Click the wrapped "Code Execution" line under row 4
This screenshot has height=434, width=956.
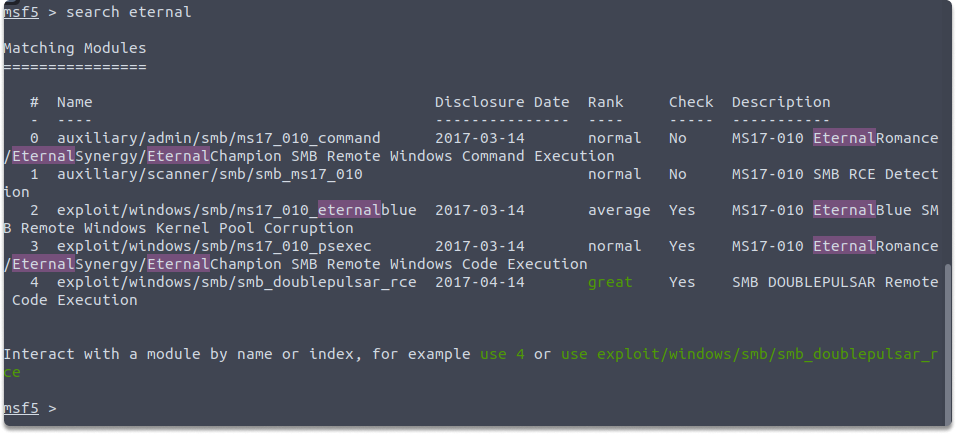coord(75,301)
